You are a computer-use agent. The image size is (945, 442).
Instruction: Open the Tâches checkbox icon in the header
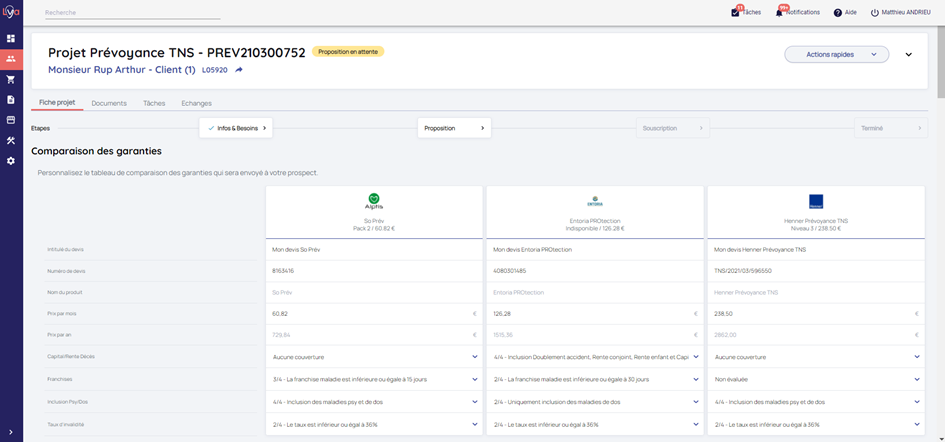coord(735,12)
